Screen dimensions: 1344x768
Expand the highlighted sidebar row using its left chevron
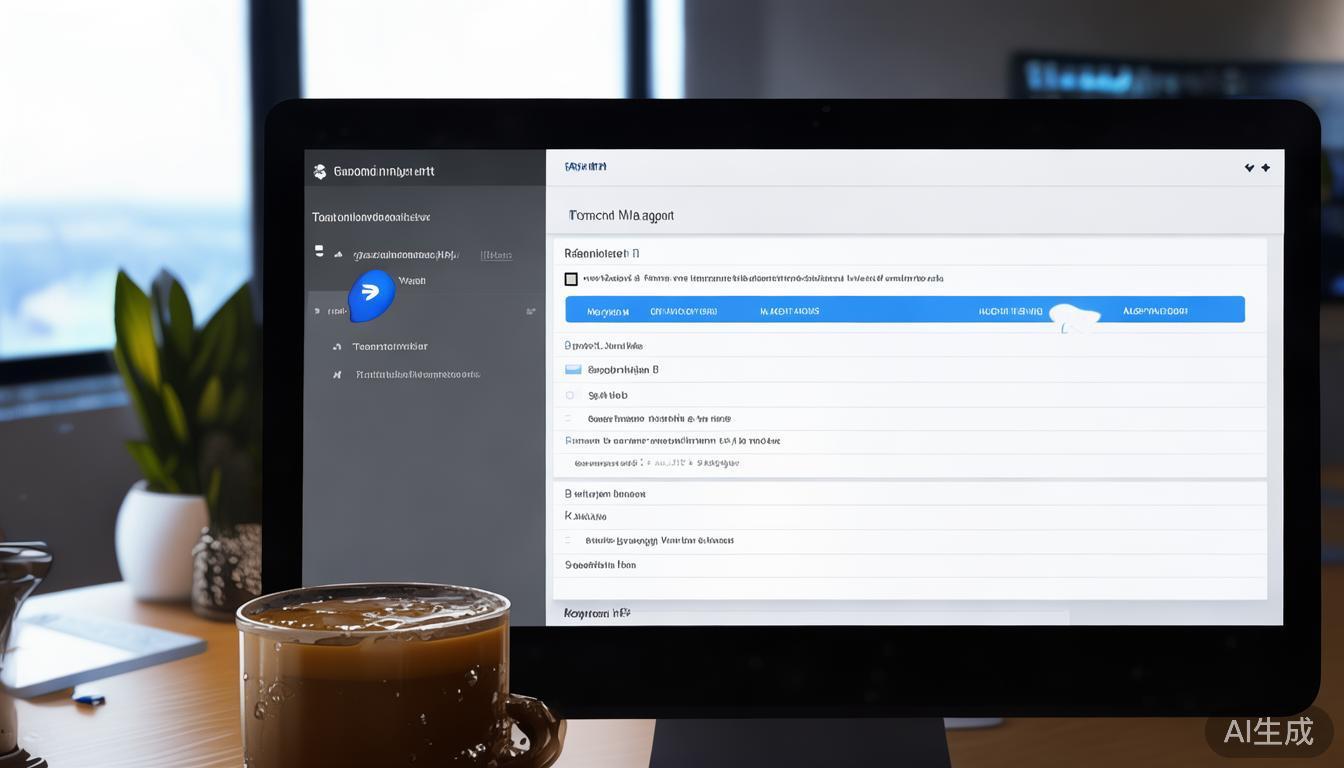click(317, 312)
